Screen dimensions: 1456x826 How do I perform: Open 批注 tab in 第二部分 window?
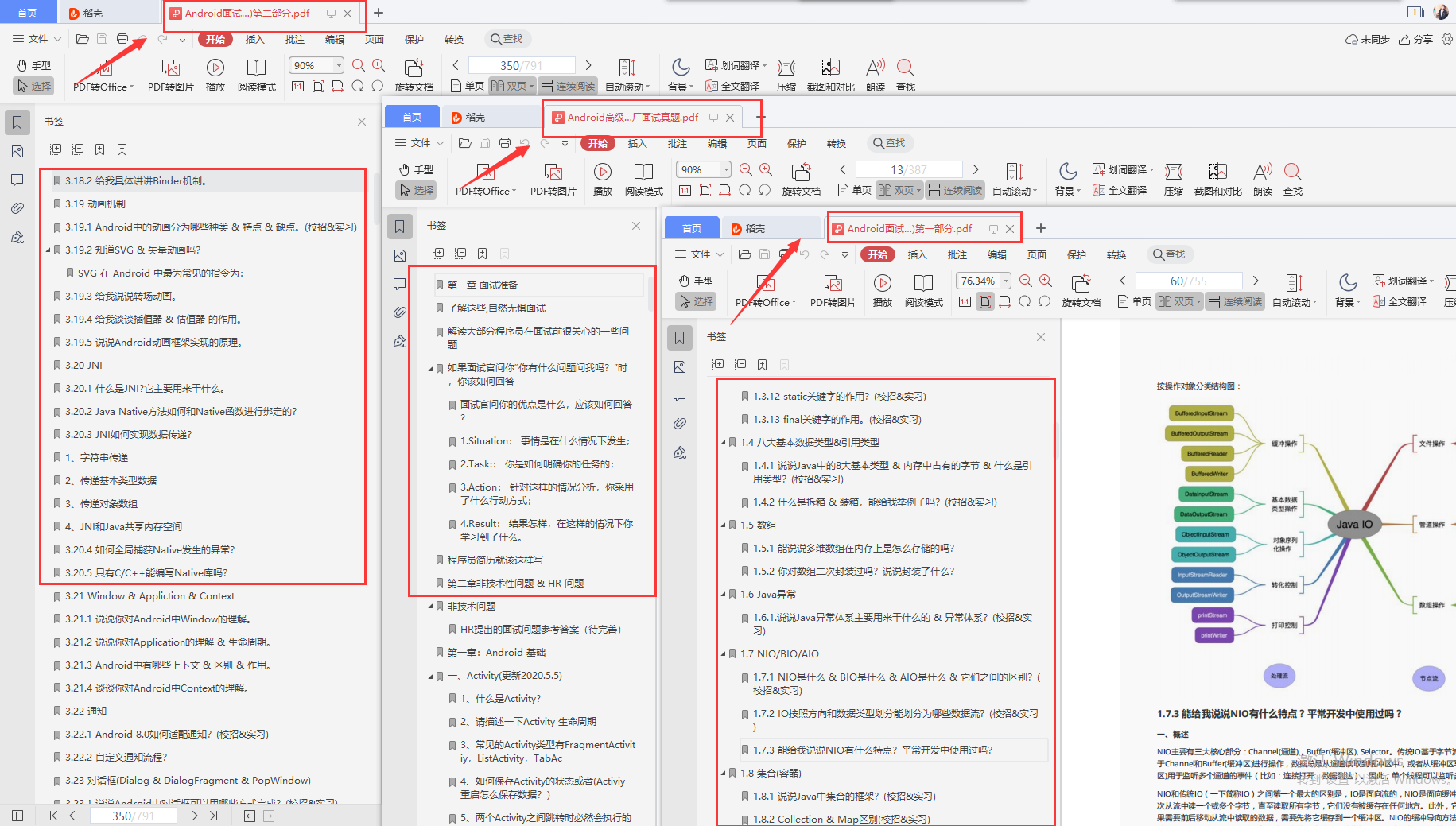click(x=294, y=39)
